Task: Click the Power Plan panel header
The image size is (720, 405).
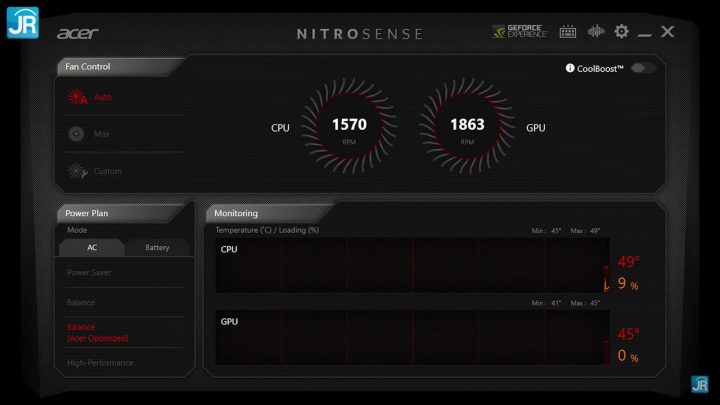Action: tap(120, 213)
